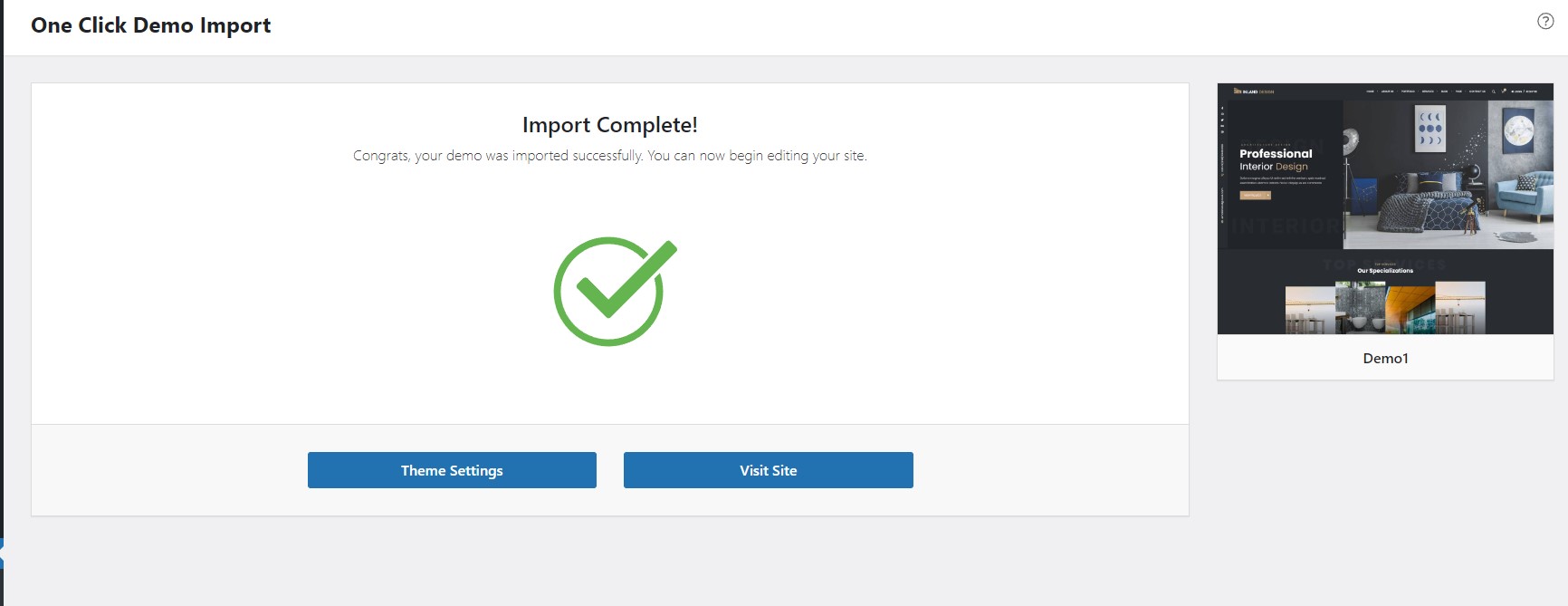The image size is (1568, 606).
Task: Click the cart icon in demo preview header
Action: point(1504,91)
